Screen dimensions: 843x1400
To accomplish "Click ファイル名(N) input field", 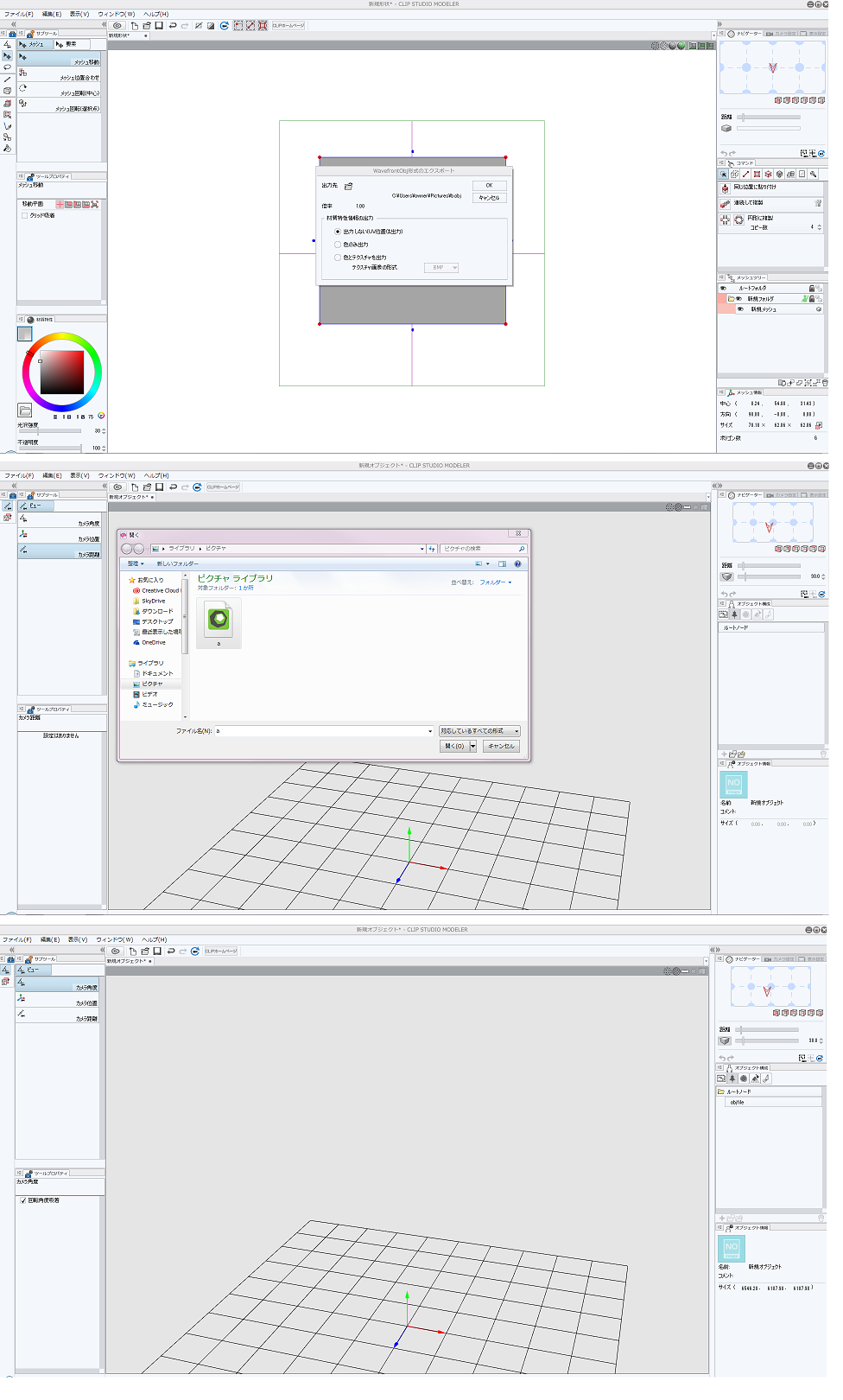I will click(x=324, y=731).
